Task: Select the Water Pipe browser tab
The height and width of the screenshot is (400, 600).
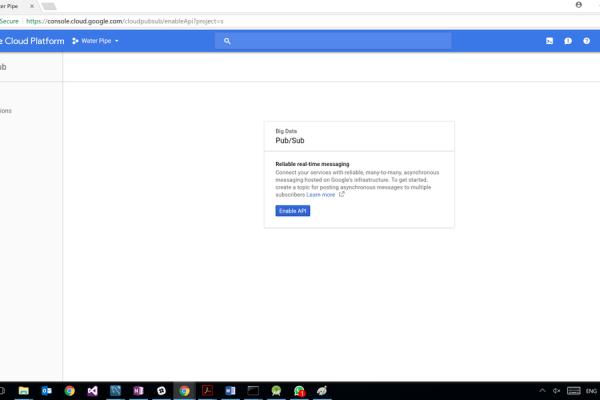Action: pyautogui.click(x=13, y=6)
